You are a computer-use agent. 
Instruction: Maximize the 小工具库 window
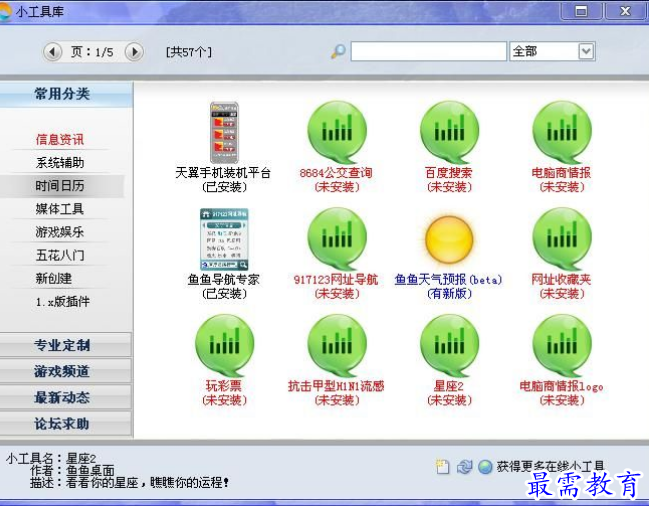(581, 11)
